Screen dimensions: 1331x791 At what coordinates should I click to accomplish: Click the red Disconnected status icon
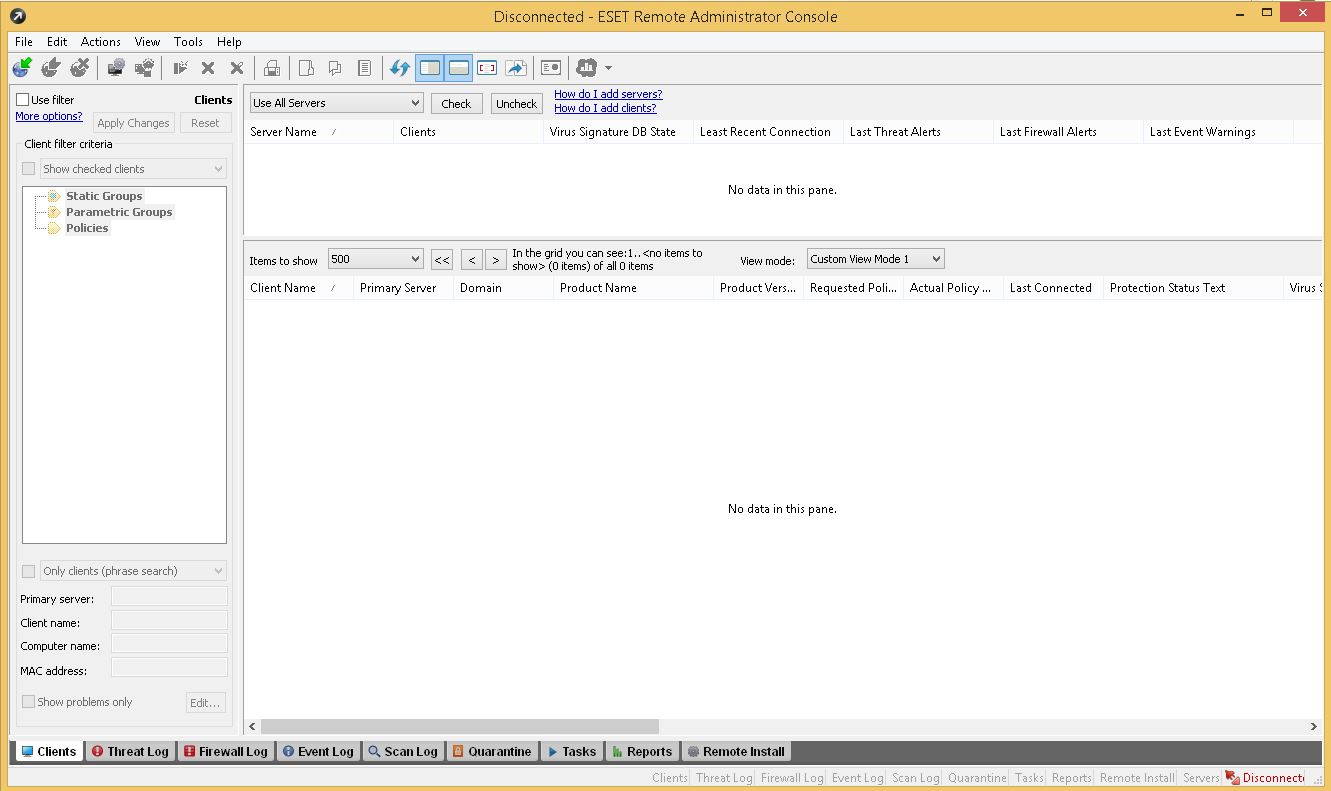point(1232,778)
